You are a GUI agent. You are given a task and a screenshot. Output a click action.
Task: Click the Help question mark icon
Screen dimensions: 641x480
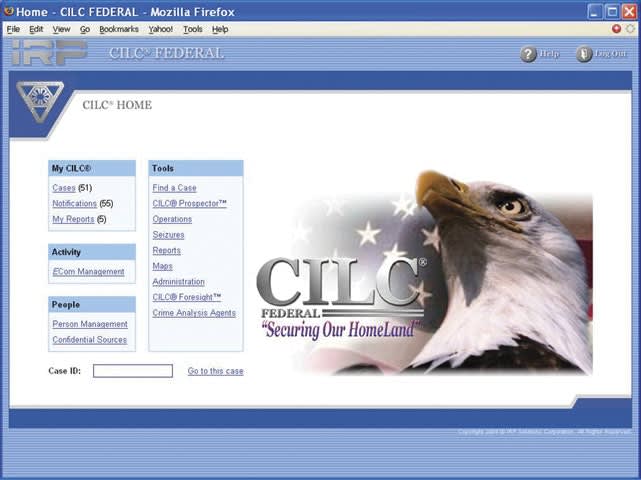coord(528,54)
